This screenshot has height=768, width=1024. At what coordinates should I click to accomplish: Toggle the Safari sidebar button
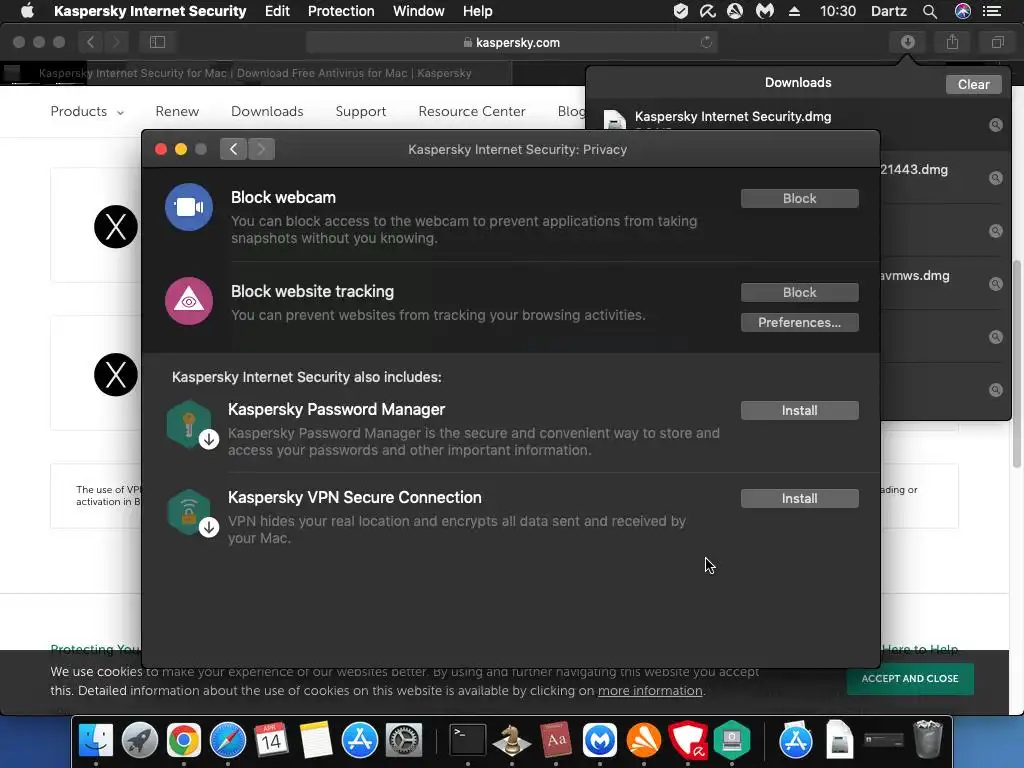[x=157, y=42]
